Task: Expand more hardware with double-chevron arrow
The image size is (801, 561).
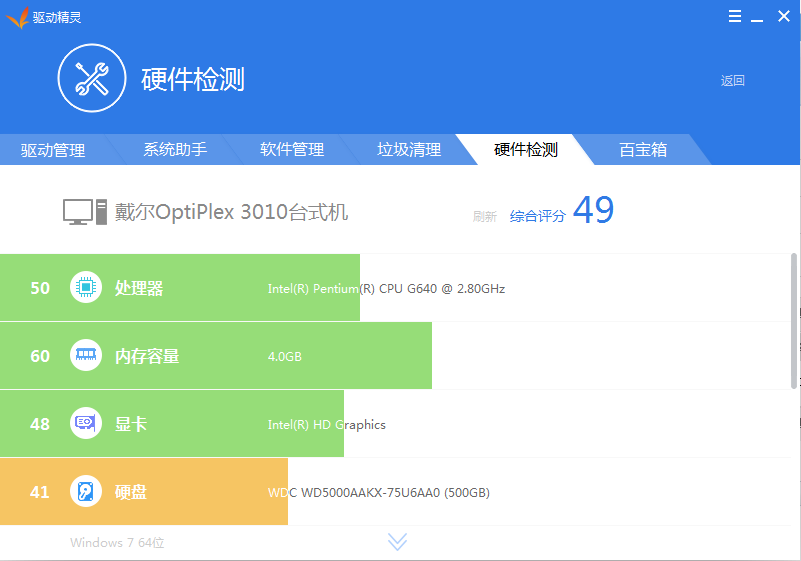Action: tap(397, 542)
